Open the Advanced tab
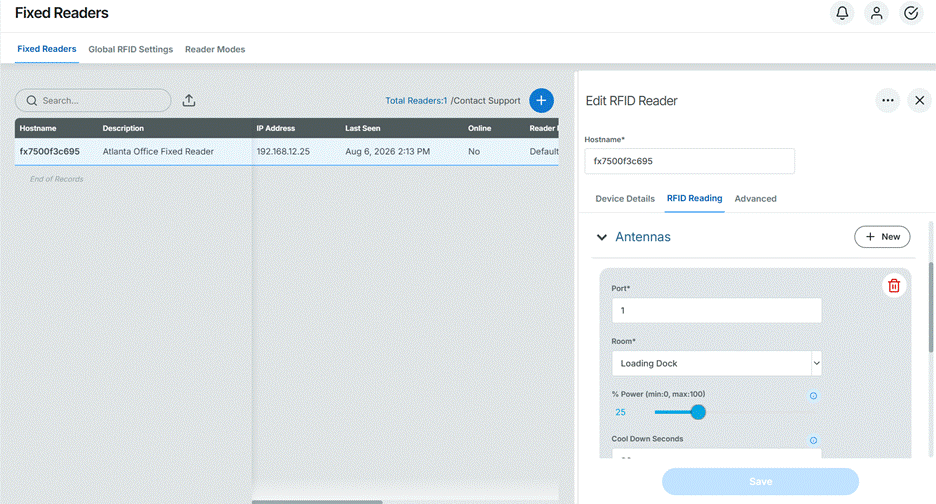Screen dimensions: 936x504 click(755, 198)
